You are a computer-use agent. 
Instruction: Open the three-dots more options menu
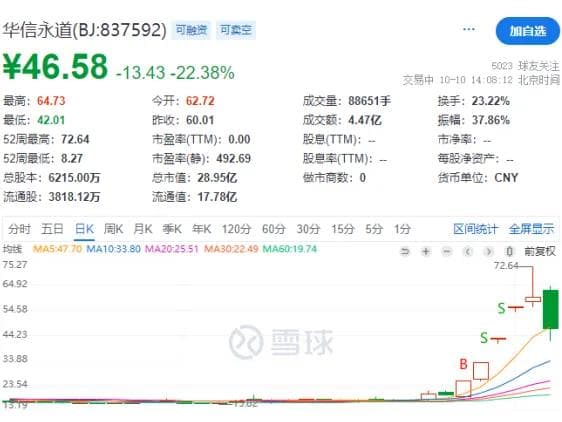tap(469, 29)
